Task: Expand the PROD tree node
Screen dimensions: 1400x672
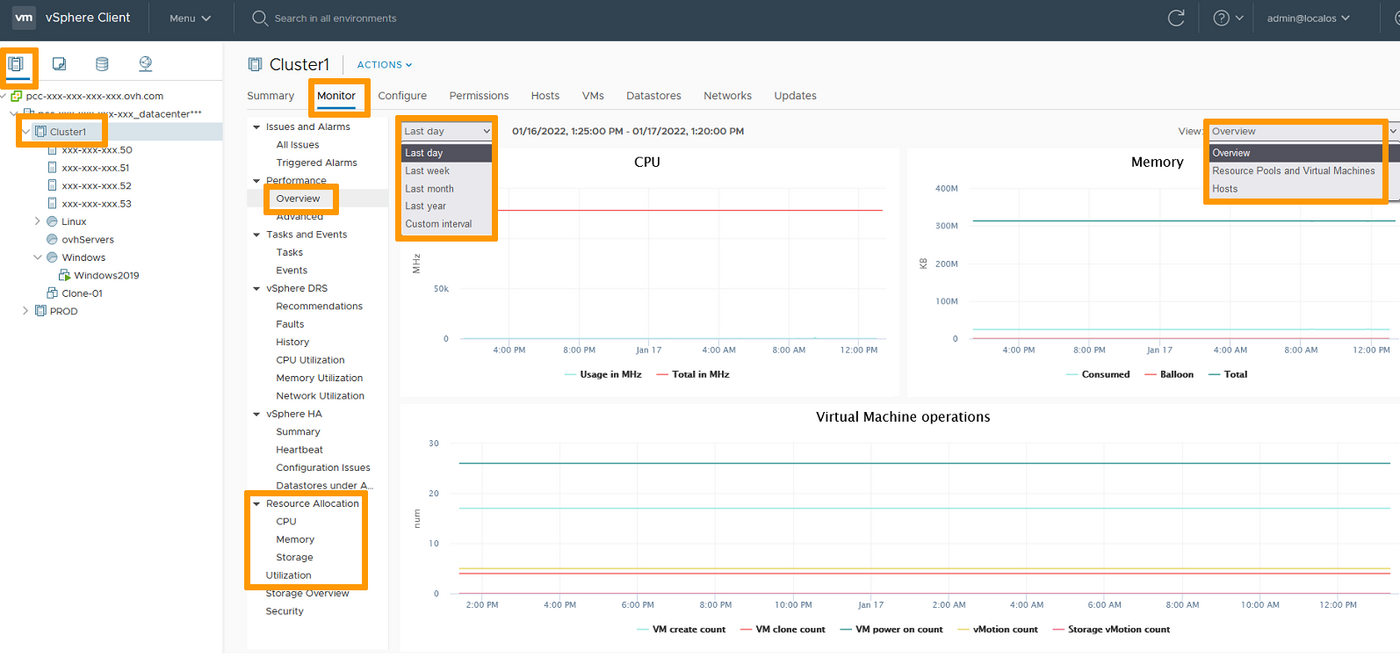Action: (x=24, y=310)
